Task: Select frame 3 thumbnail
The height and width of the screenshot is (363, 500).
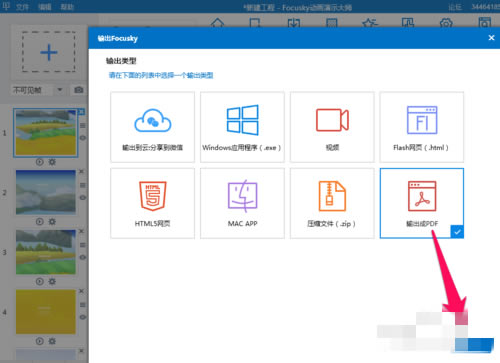Action: pyautogui.click(x=46, y=252)
